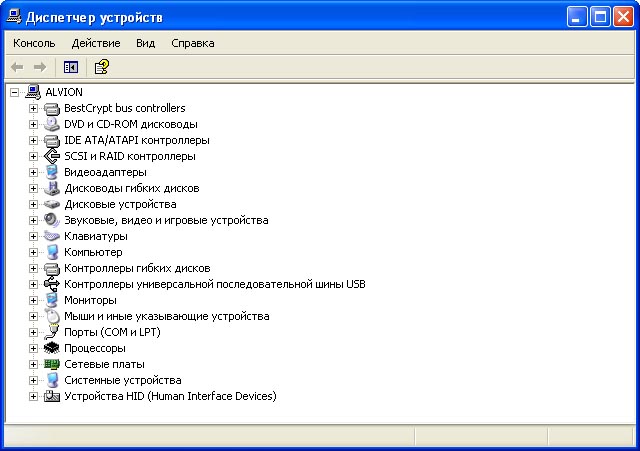
Task: Select the USB controllers fork icon
Action: click(52, 284)
